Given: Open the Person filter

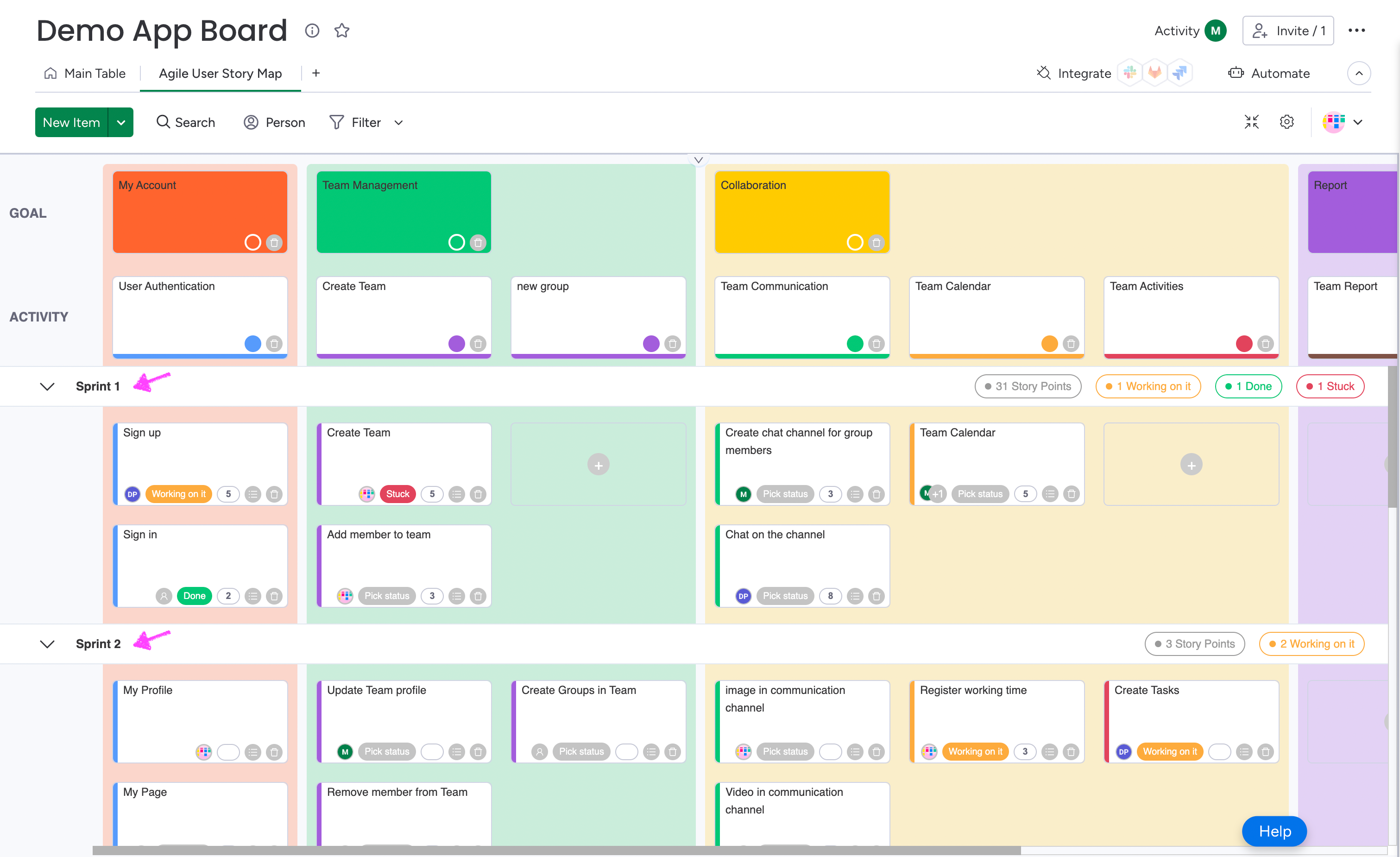Looking at the screenshot, I should pyautogui.click(x=274, y=122).
